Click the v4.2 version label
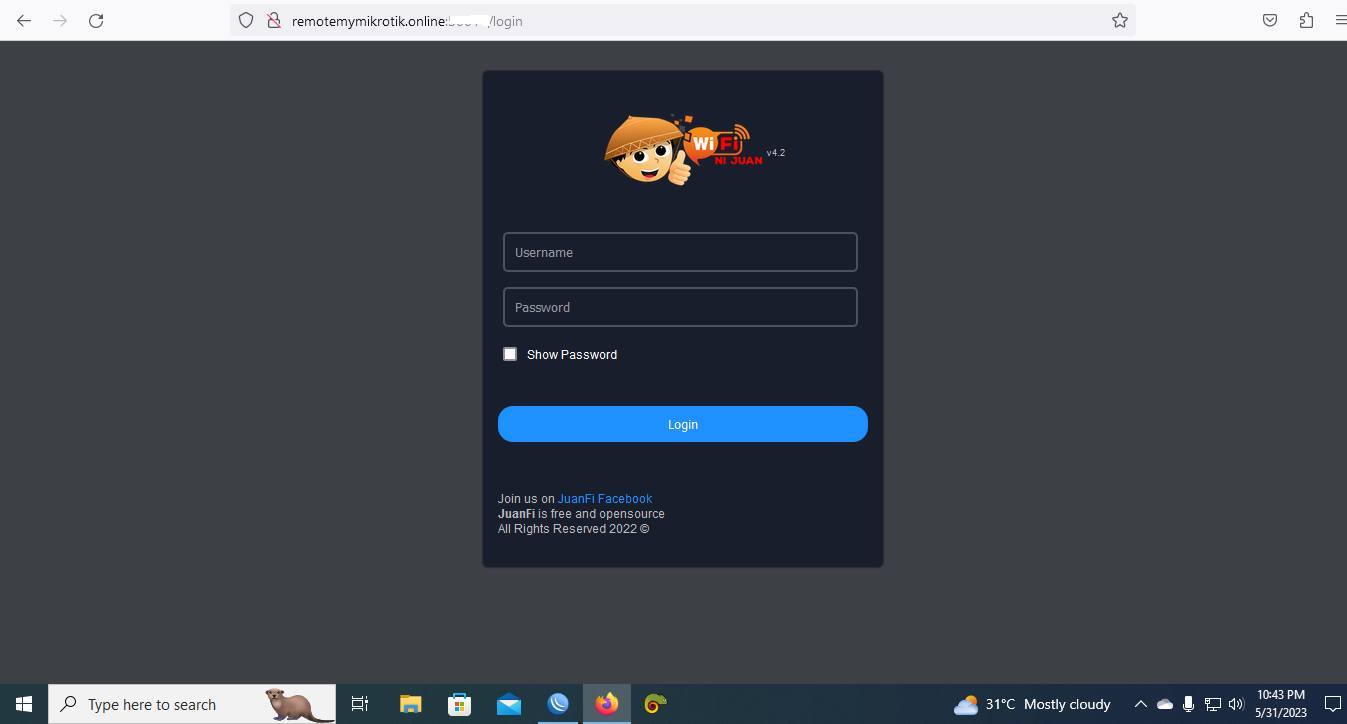Screen dimensions: 1347x724 (776, 153)
